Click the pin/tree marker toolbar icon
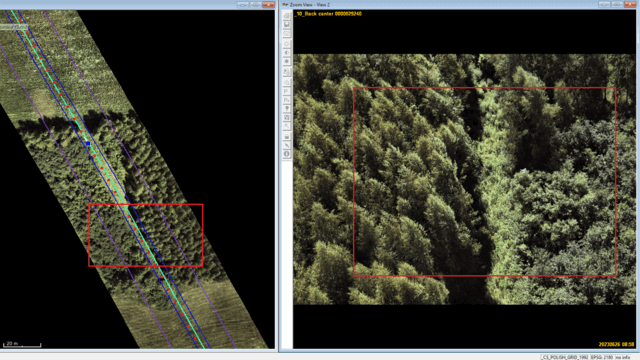This screenshot has width=640, height=360. click(287, 109)
